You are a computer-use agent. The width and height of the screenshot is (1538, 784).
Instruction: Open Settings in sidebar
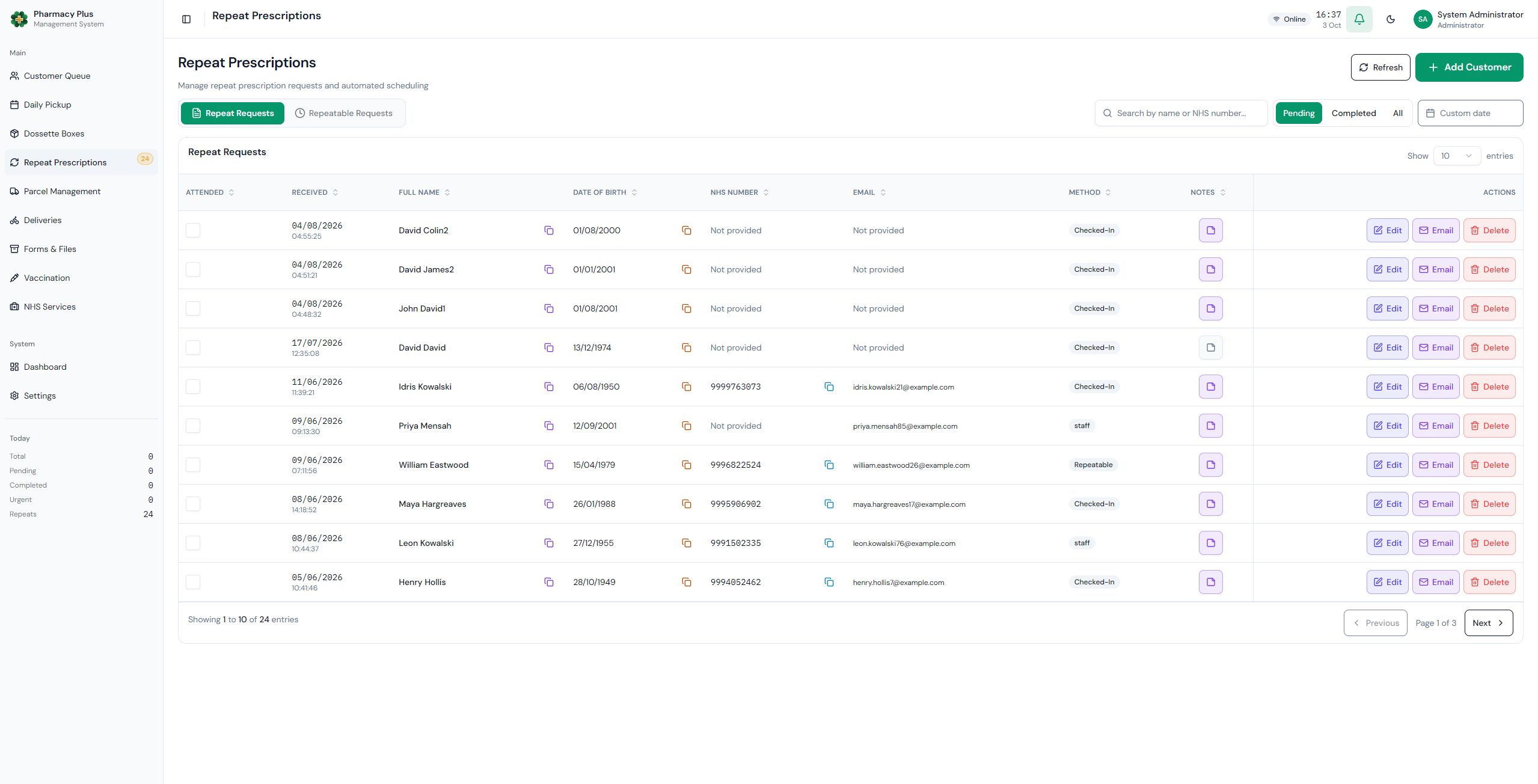[81, 396]
